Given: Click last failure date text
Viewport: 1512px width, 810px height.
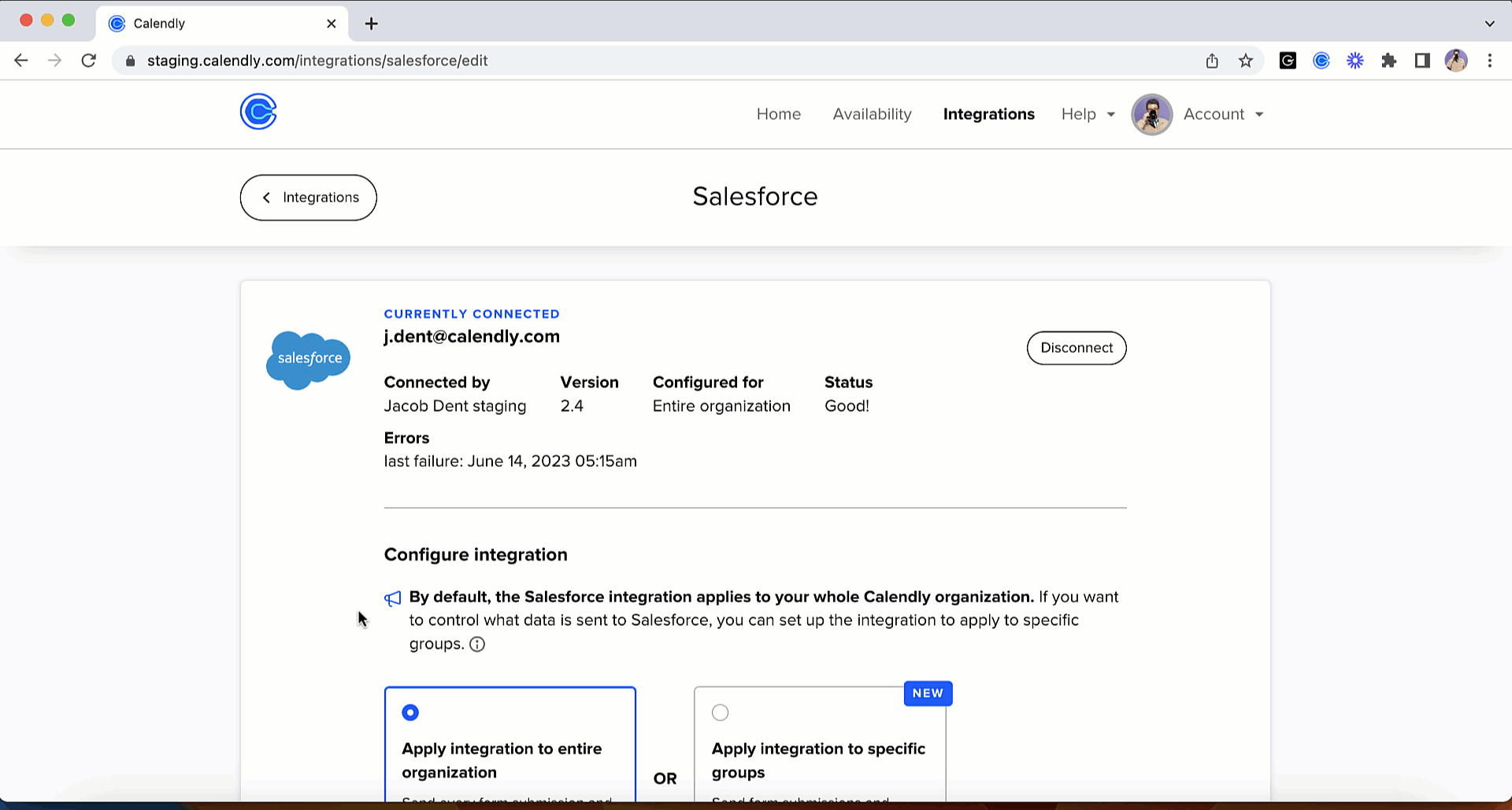Looking at the screenshot, I should pyautogui.click(x=510, y=461).
